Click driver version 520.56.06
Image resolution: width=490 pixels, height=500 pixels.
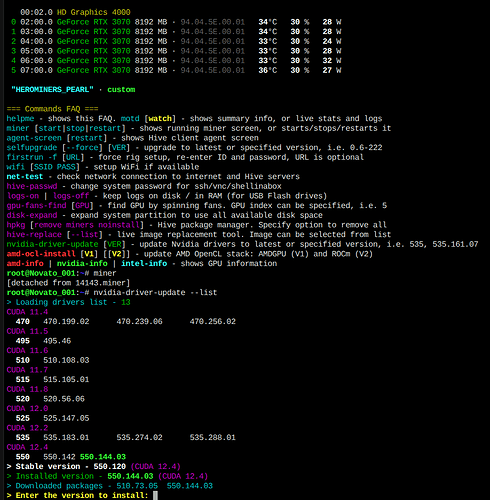(x=64, y=399)
